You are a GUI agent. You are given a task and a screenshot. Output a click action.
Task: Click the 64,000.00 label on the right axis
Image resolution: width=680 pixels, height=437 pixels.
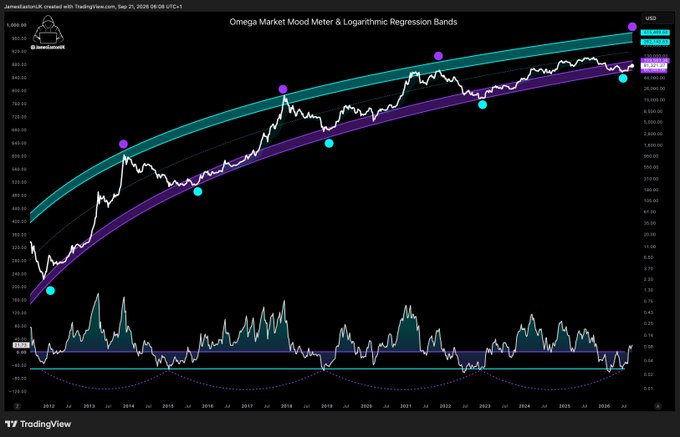point(654,78)
